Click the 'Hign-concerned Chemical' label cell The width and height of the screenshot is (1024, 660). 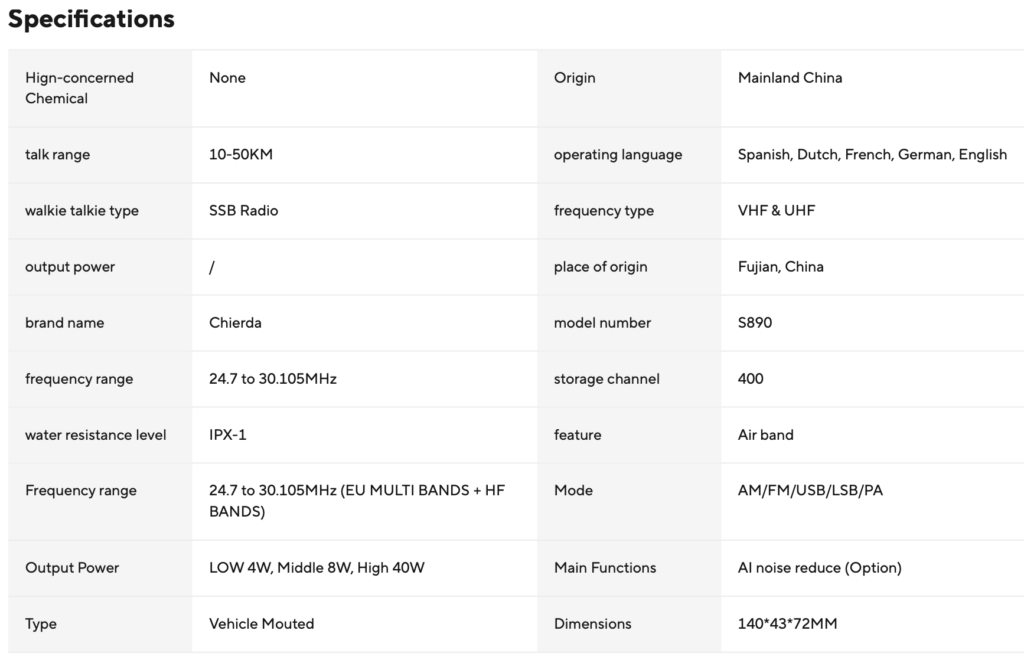coord(100,88)
